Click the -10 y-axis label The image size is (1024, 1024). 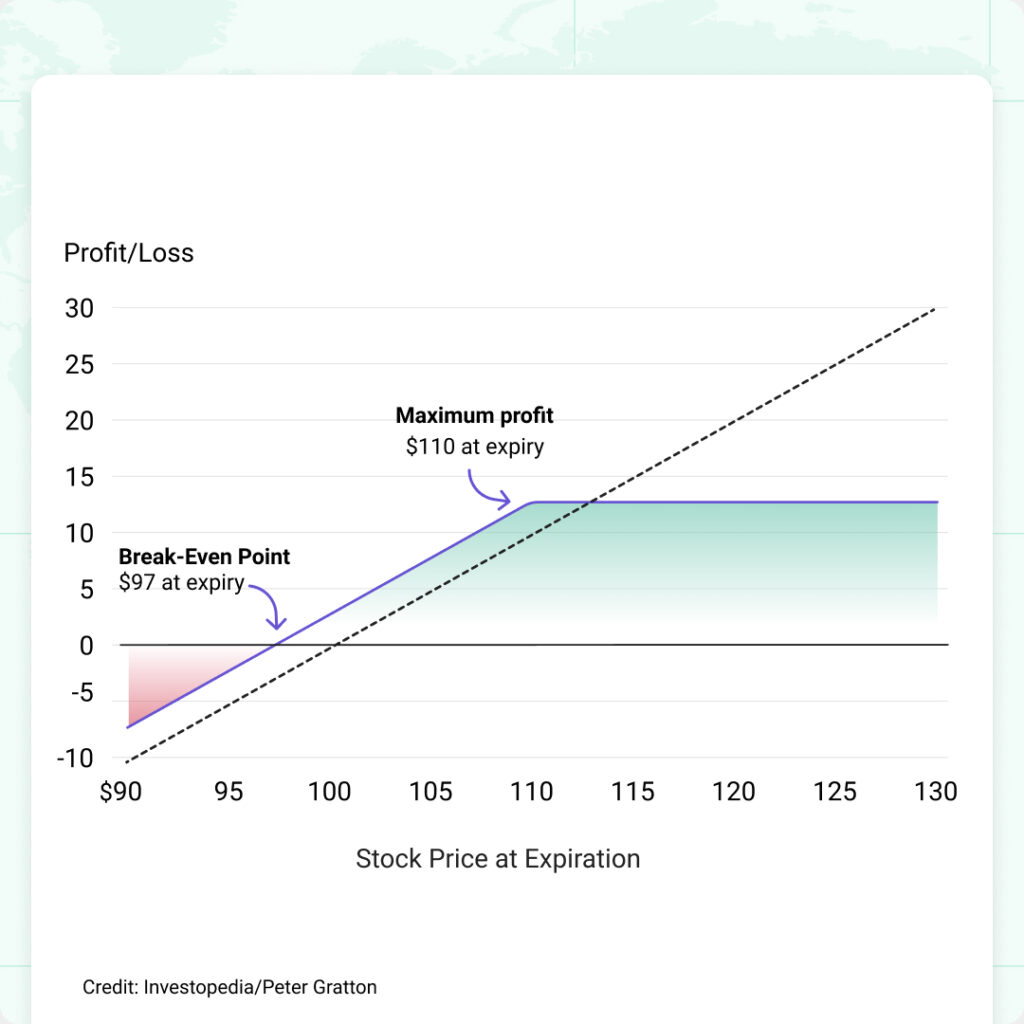(75, 758)
